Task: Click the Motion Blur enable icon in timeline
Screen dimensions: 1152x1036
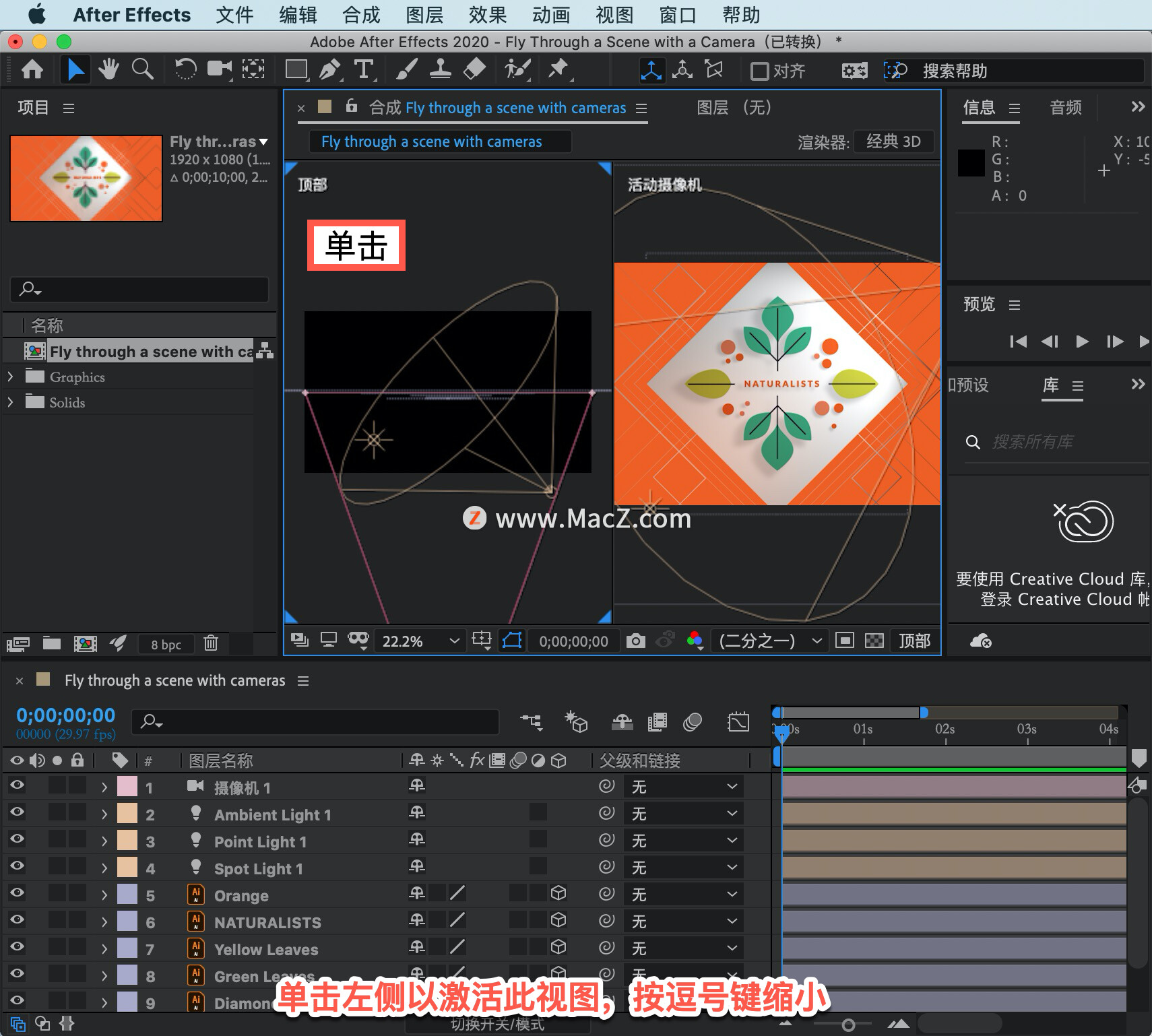Action: tap(693, 723)
